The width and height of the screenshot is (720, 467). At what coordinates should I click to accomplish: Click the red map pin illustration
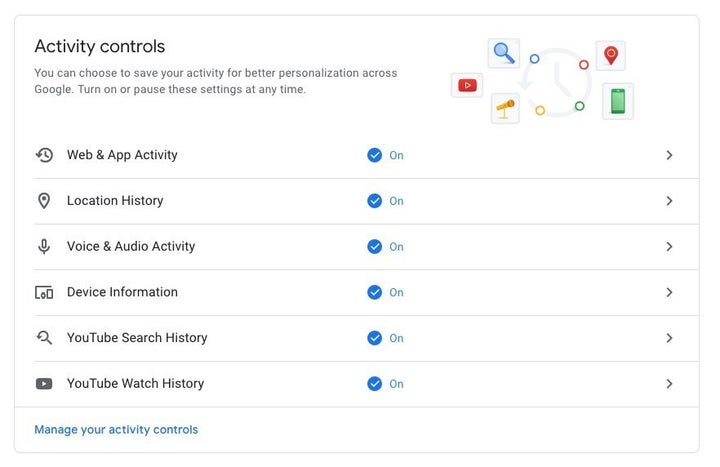pos(611,56)
